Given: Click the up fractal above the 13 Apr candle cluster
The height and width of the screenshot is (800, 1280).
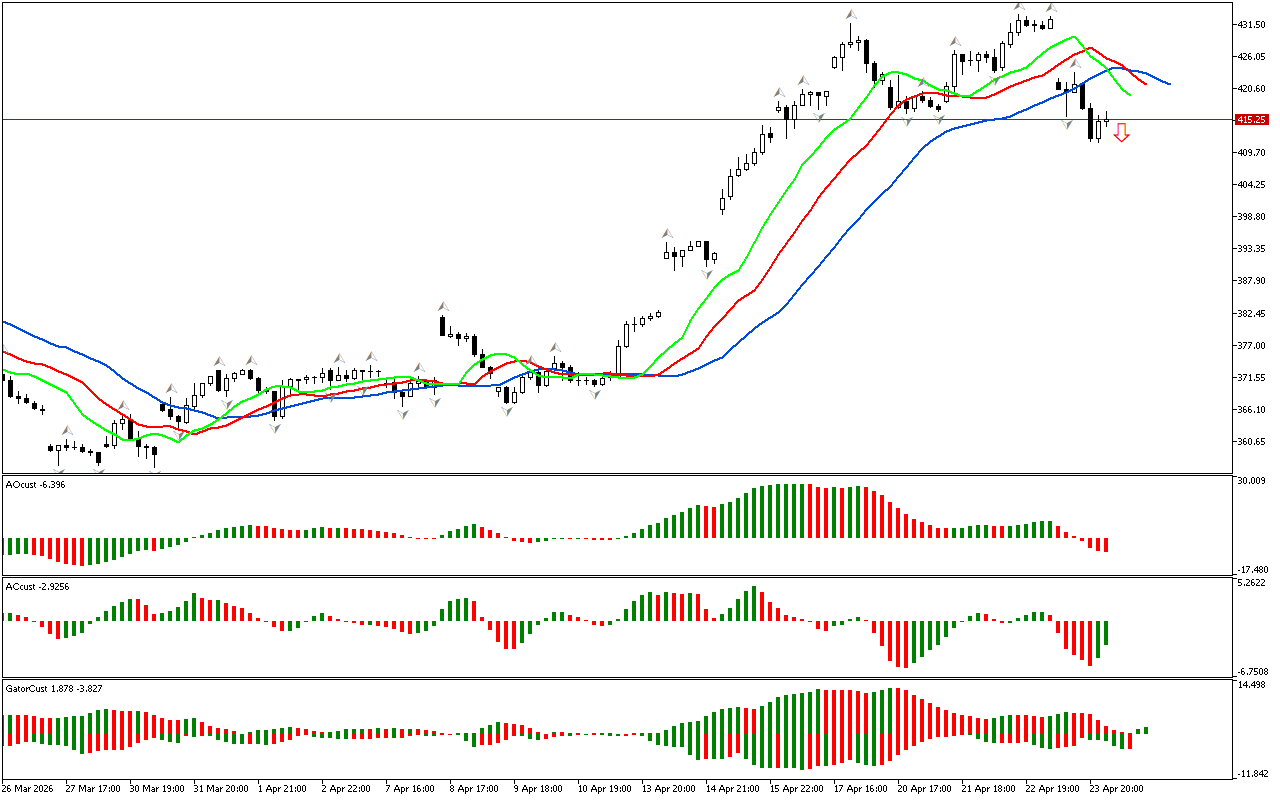Looking at the screenshot, I should click(667, 234).
